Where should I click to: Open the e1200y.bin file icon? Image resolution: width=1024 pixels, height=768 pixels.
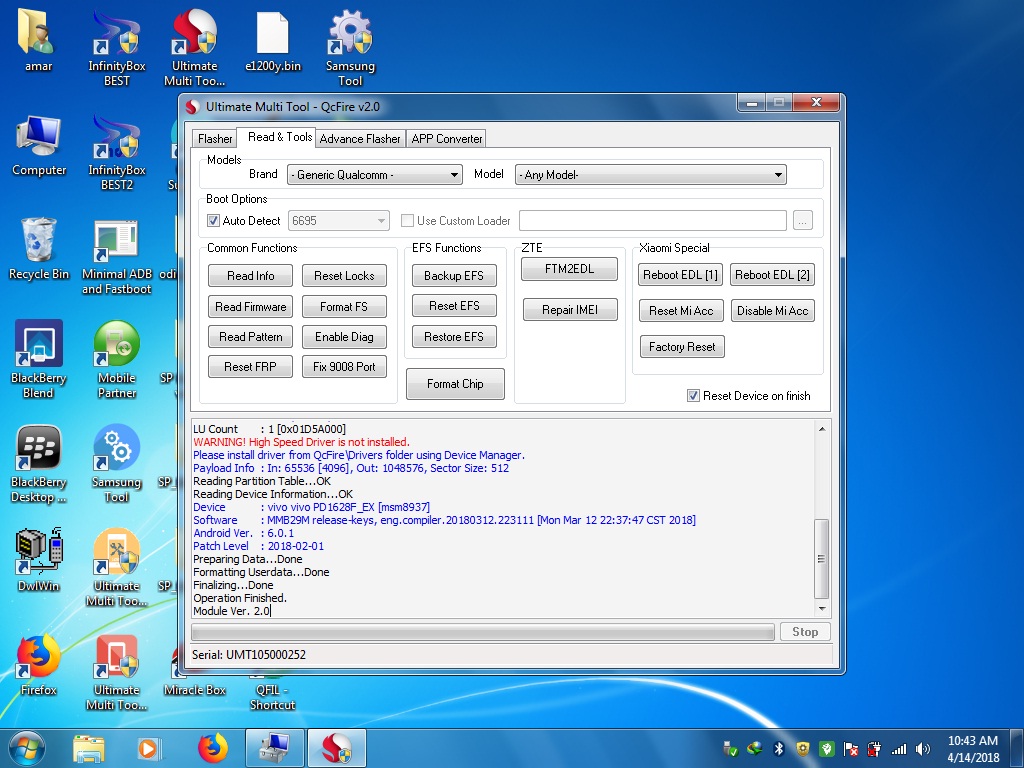(x=272, y=40)
